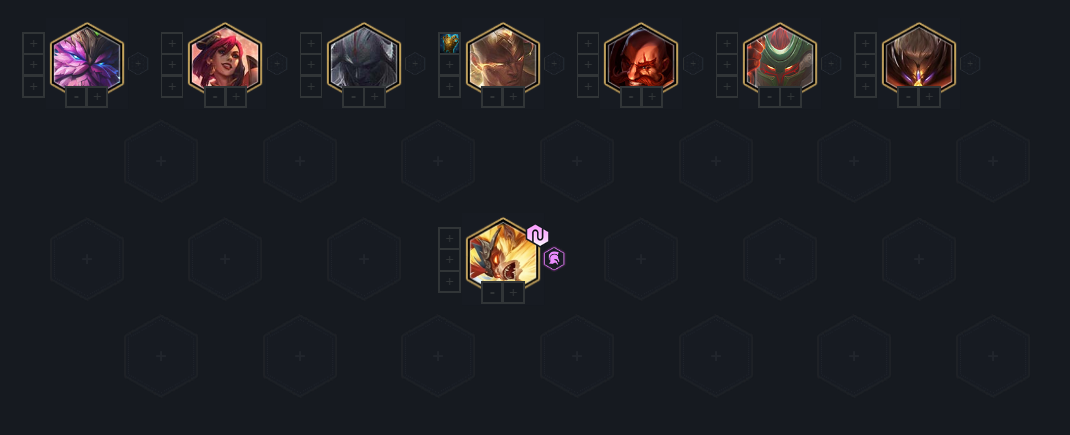
Task: Click empty hex directly right of Gnar
Action: pyautogui.click(x=641, y=259)
